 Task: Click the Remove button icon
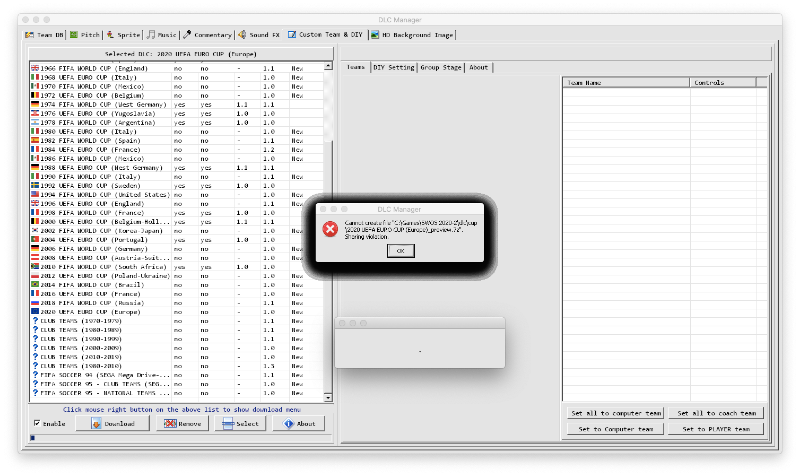click(170, 424)
